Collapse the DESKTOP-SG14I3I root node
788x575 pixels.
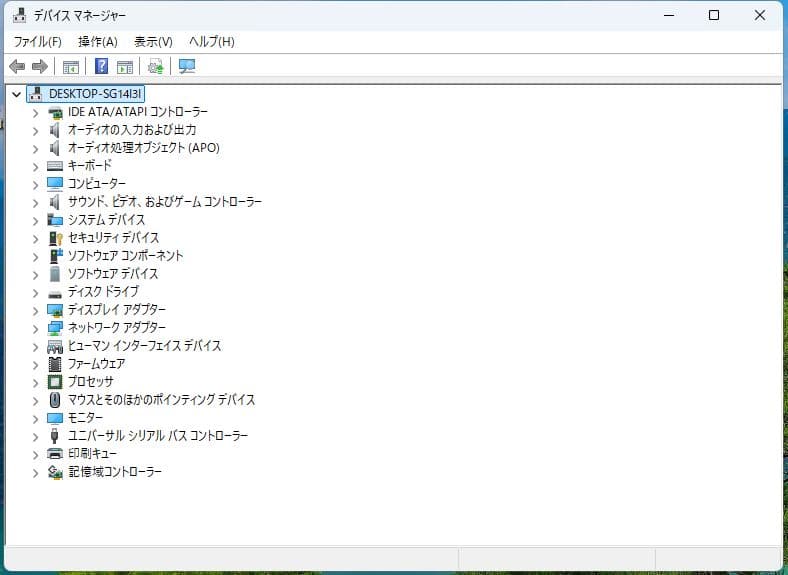[x=17, y=94]
